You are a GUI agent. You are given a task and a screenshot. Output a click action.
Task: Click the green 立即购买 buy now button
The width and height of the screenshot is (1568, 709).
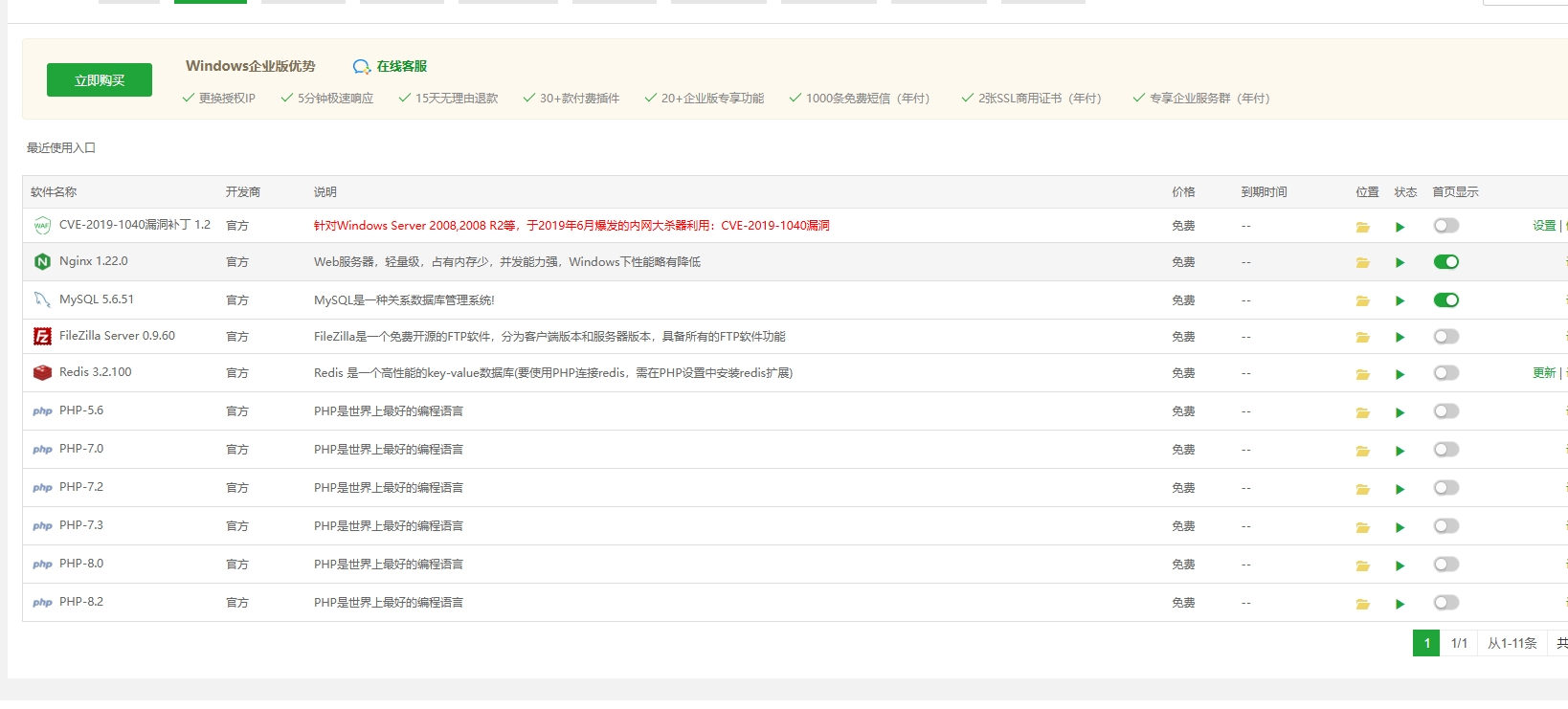pyautogui.click(x=100, y=80)
